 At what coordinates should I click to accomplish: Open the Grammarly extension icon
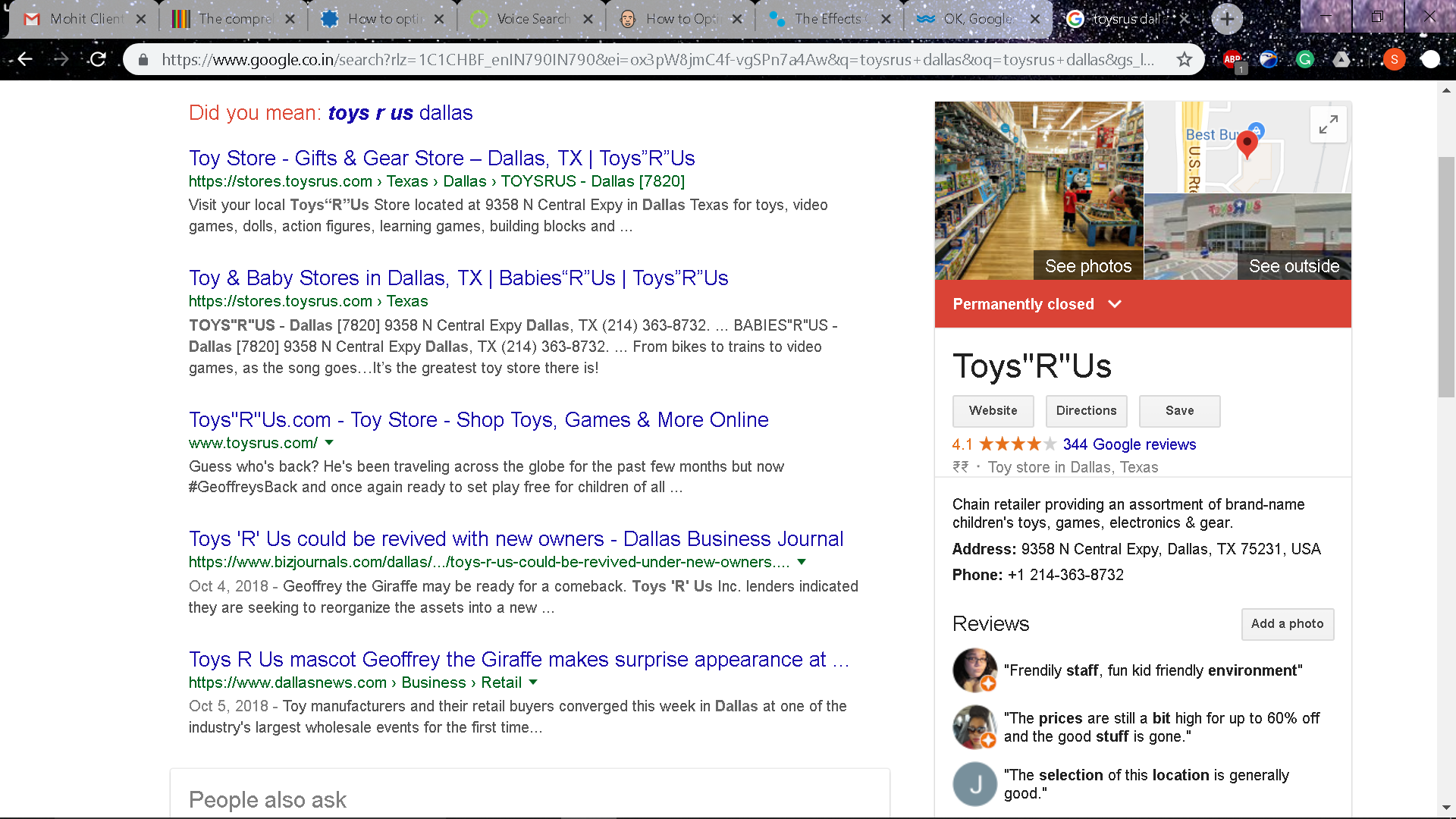1305,59
